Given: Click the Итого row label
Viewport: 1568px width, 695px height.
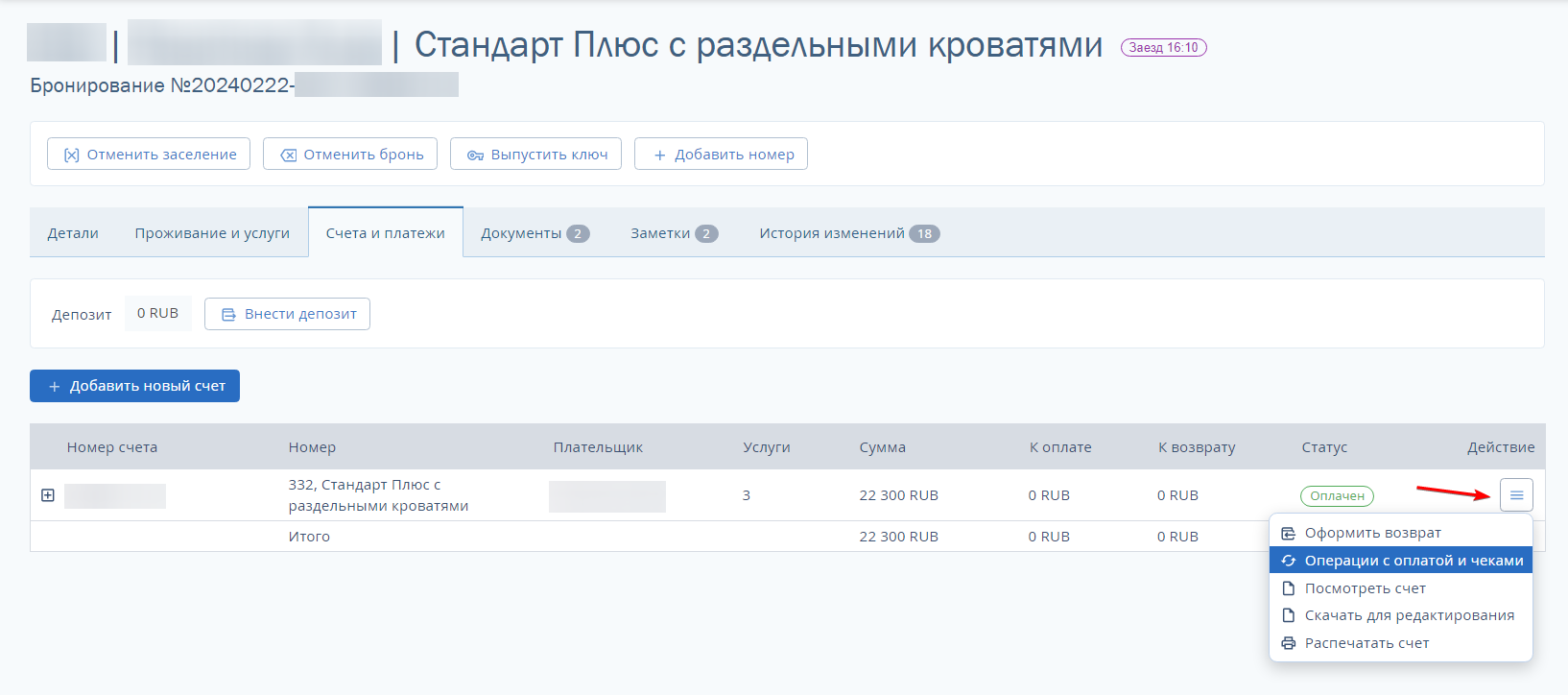Looking at the screenshot, I should (x=309, y=537).
